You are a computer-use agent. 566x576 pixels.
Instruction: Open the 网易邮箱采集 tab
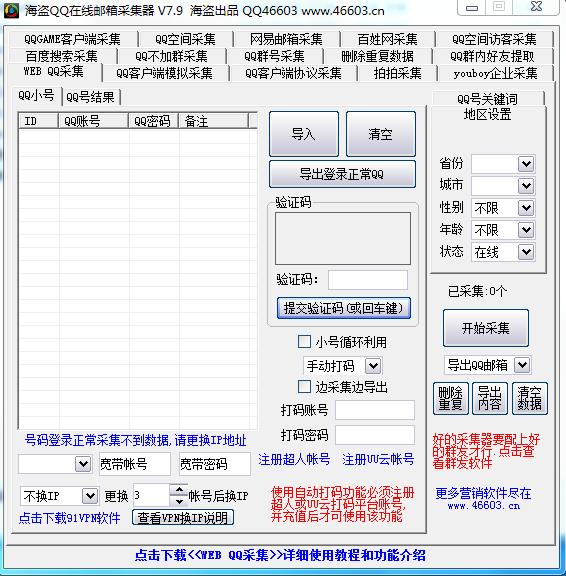(x=286, y=39)
